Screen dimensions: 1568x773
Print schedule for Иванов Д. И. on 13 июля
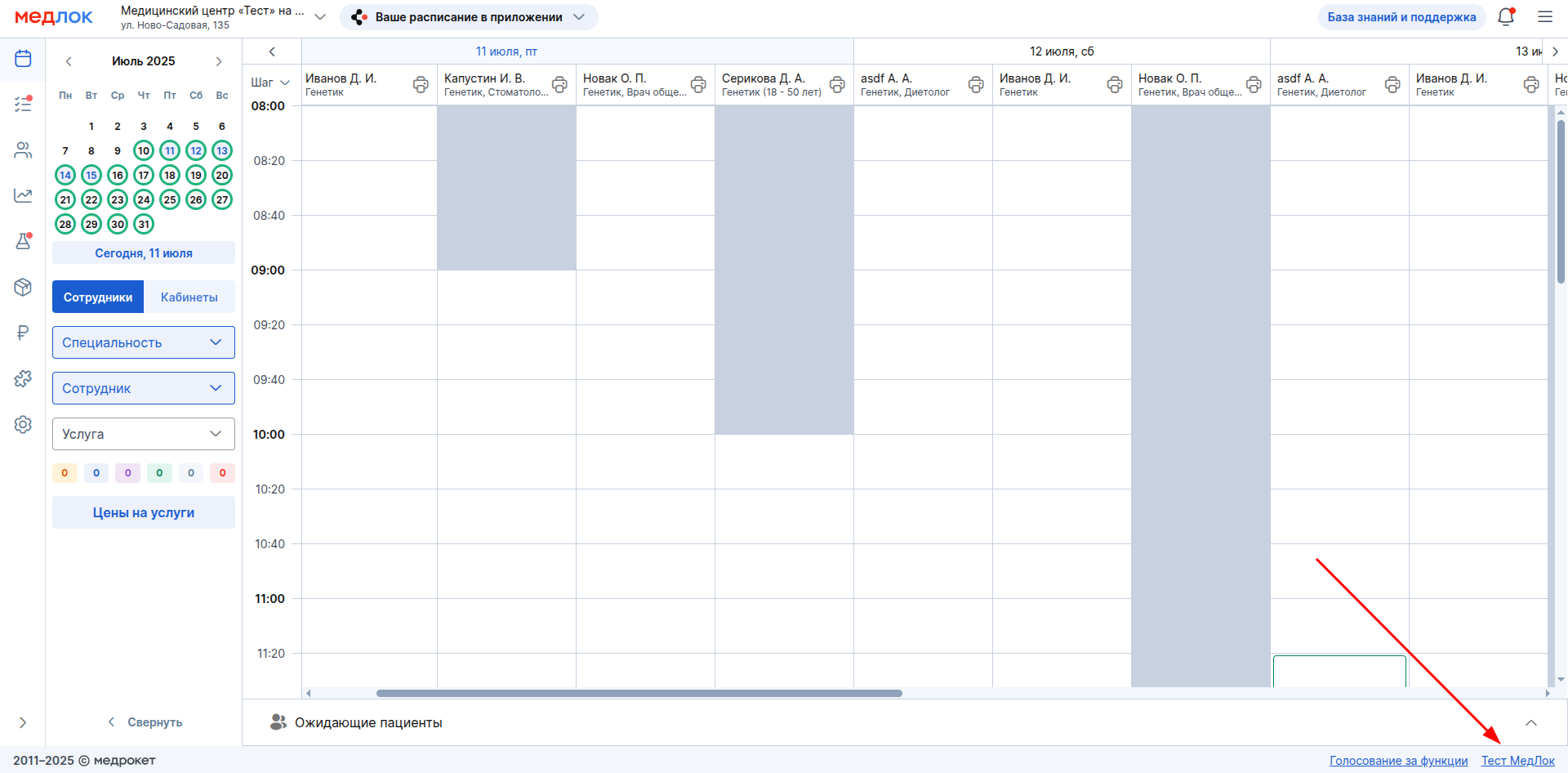tap(1531, 84)
